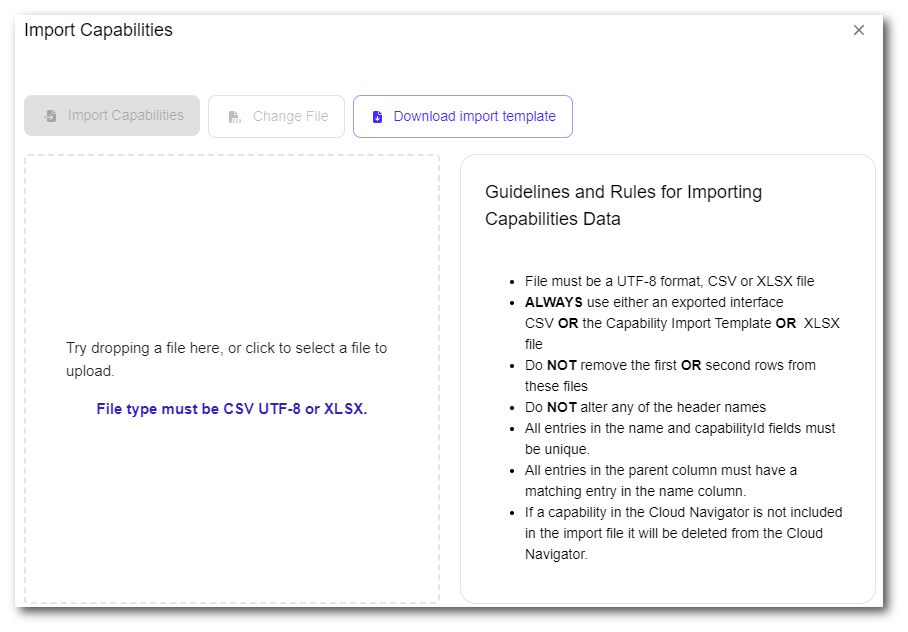Click the 'Do NOT alter header names' rule
The width and height of the screenshot is (908, 632).
point(645,407)
